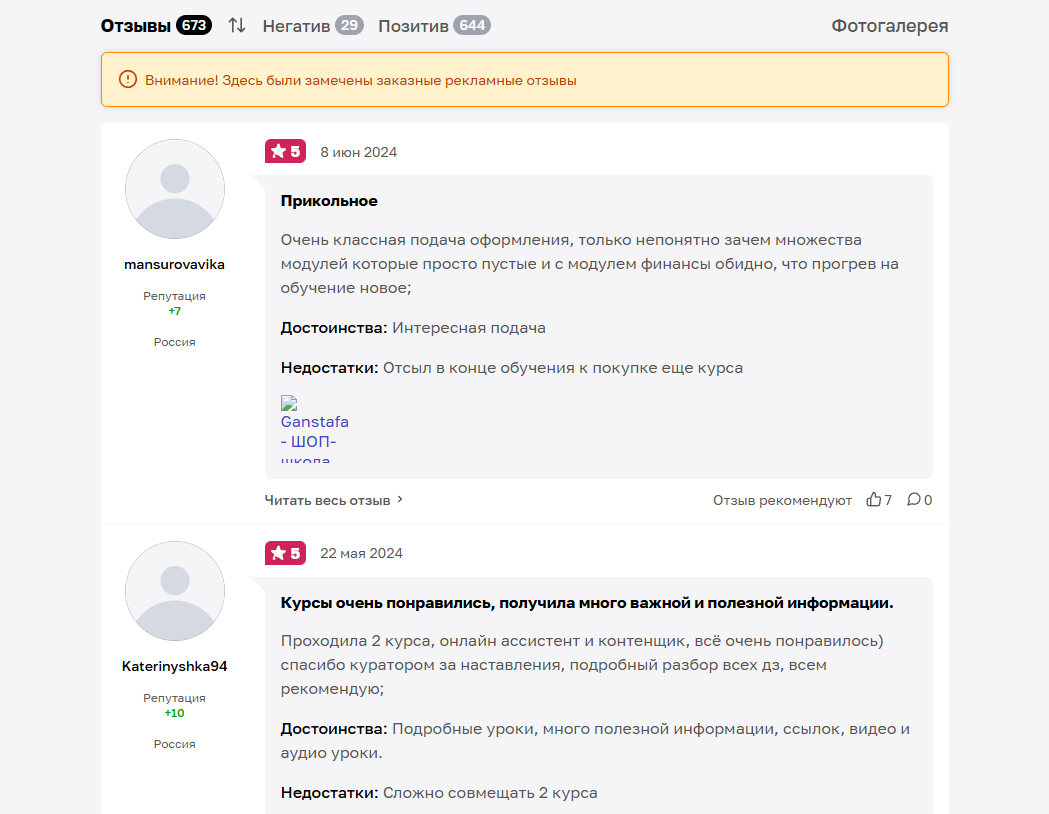
Task: Click the reputation +10 value
Action: coord(174,713)
